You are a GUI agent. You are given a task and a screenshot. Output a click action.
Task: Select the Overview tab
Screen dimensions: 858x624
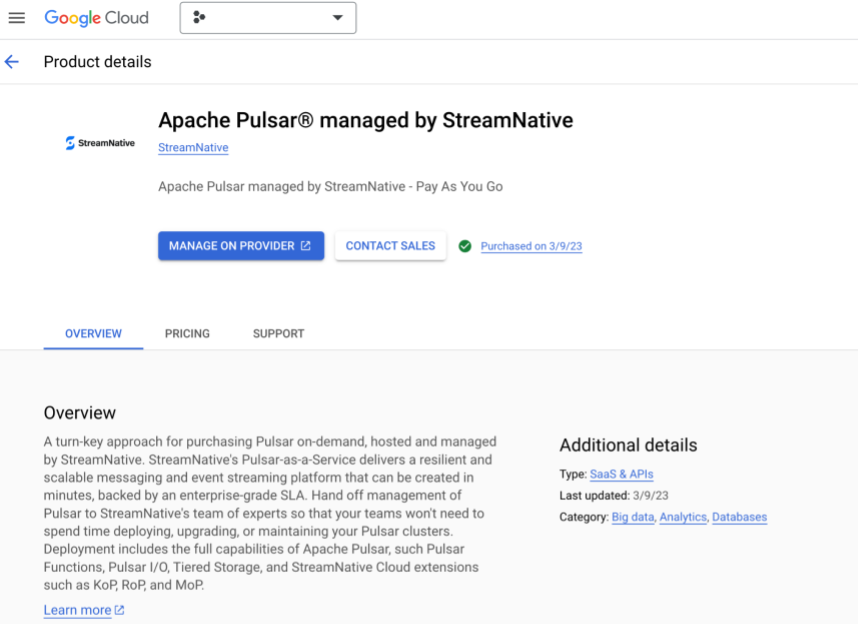pyautogui.click(x=93, y=334)
